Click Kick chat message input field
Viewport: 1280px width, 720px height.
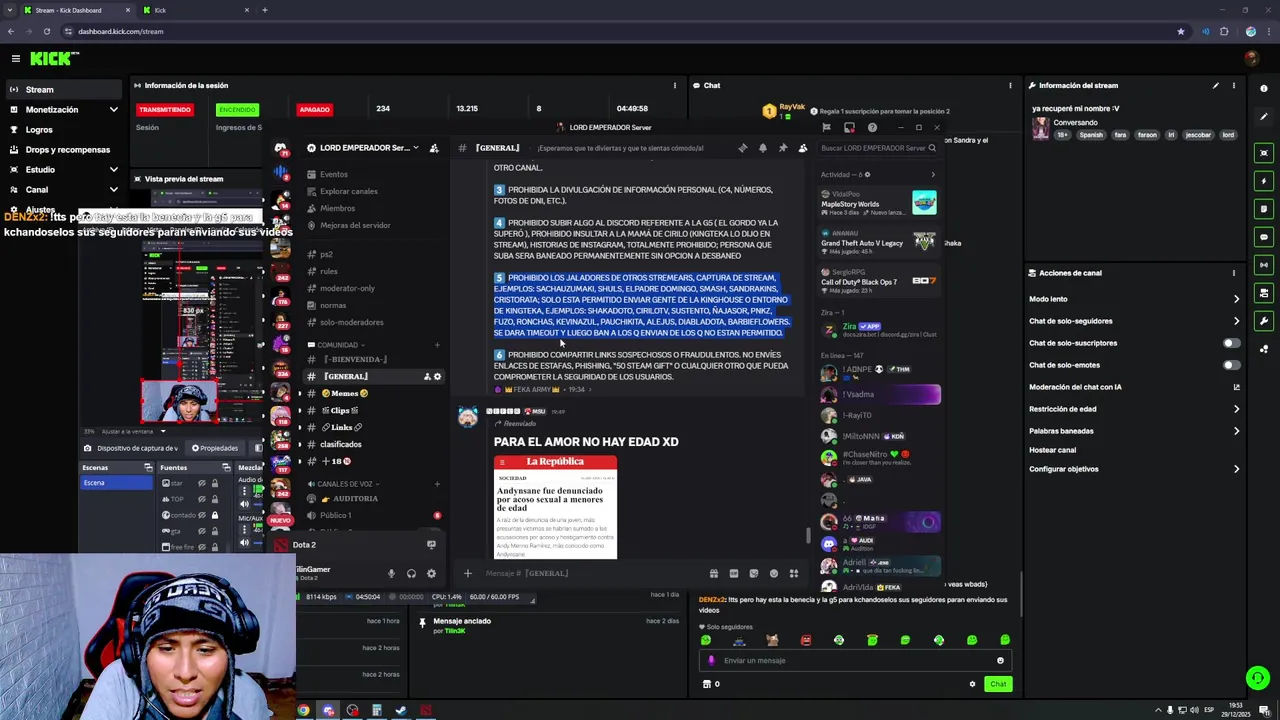[x=855, y=660]
